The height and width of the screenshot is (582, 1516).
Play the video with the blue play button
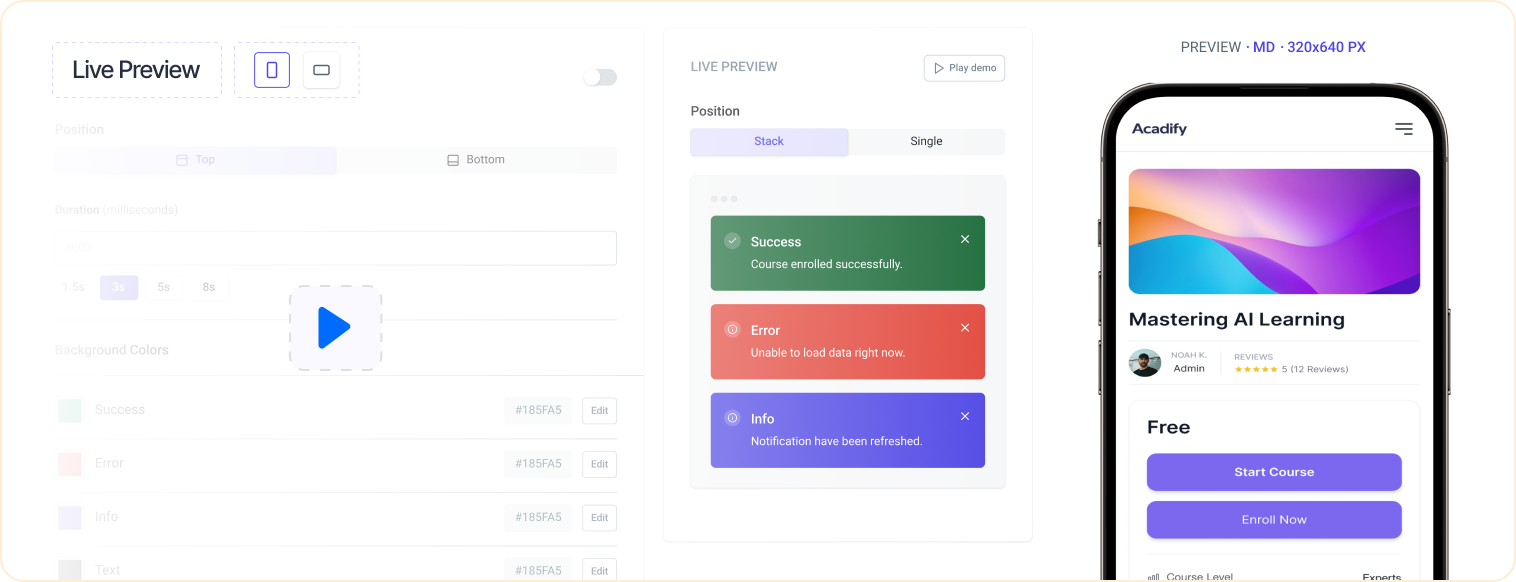[x=335, y=328]
